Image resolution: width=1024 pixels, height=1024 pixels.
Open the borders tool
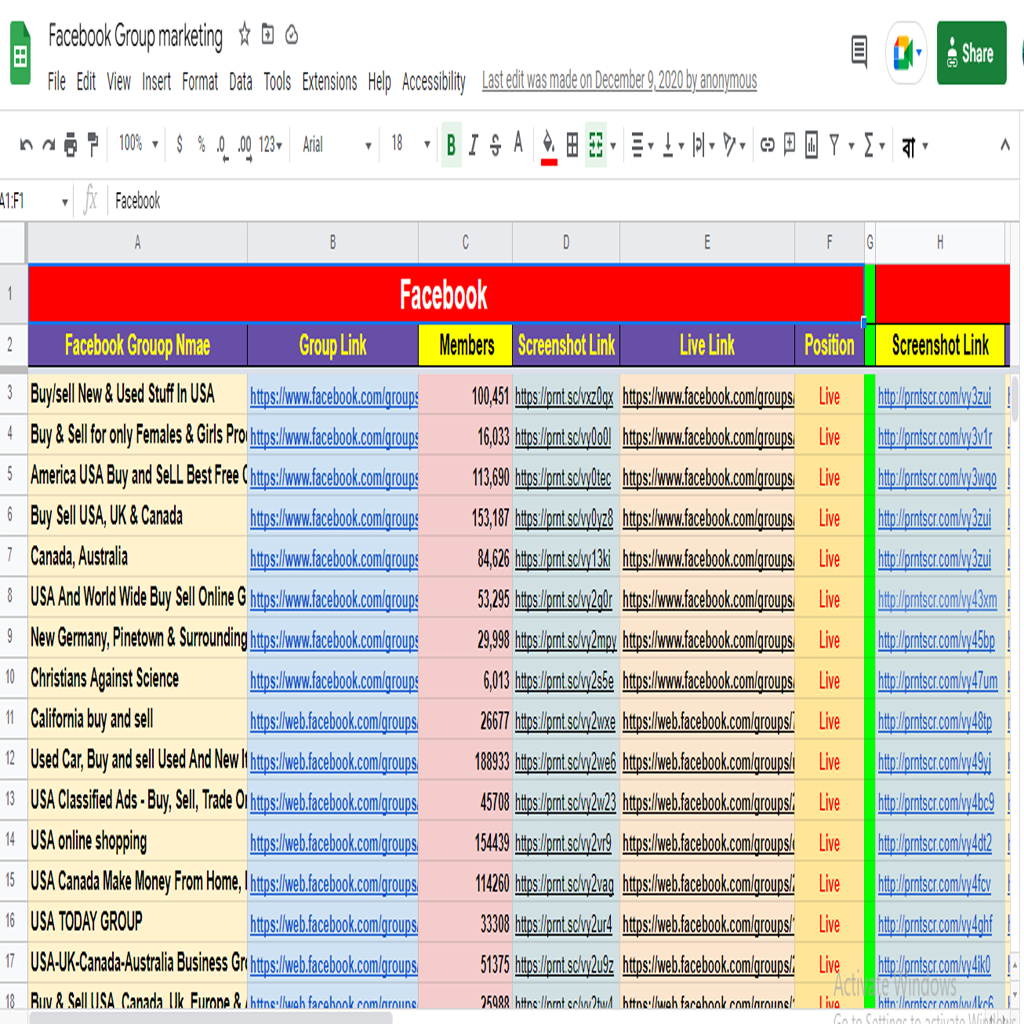pyautogui.click(x=572, y=145)
